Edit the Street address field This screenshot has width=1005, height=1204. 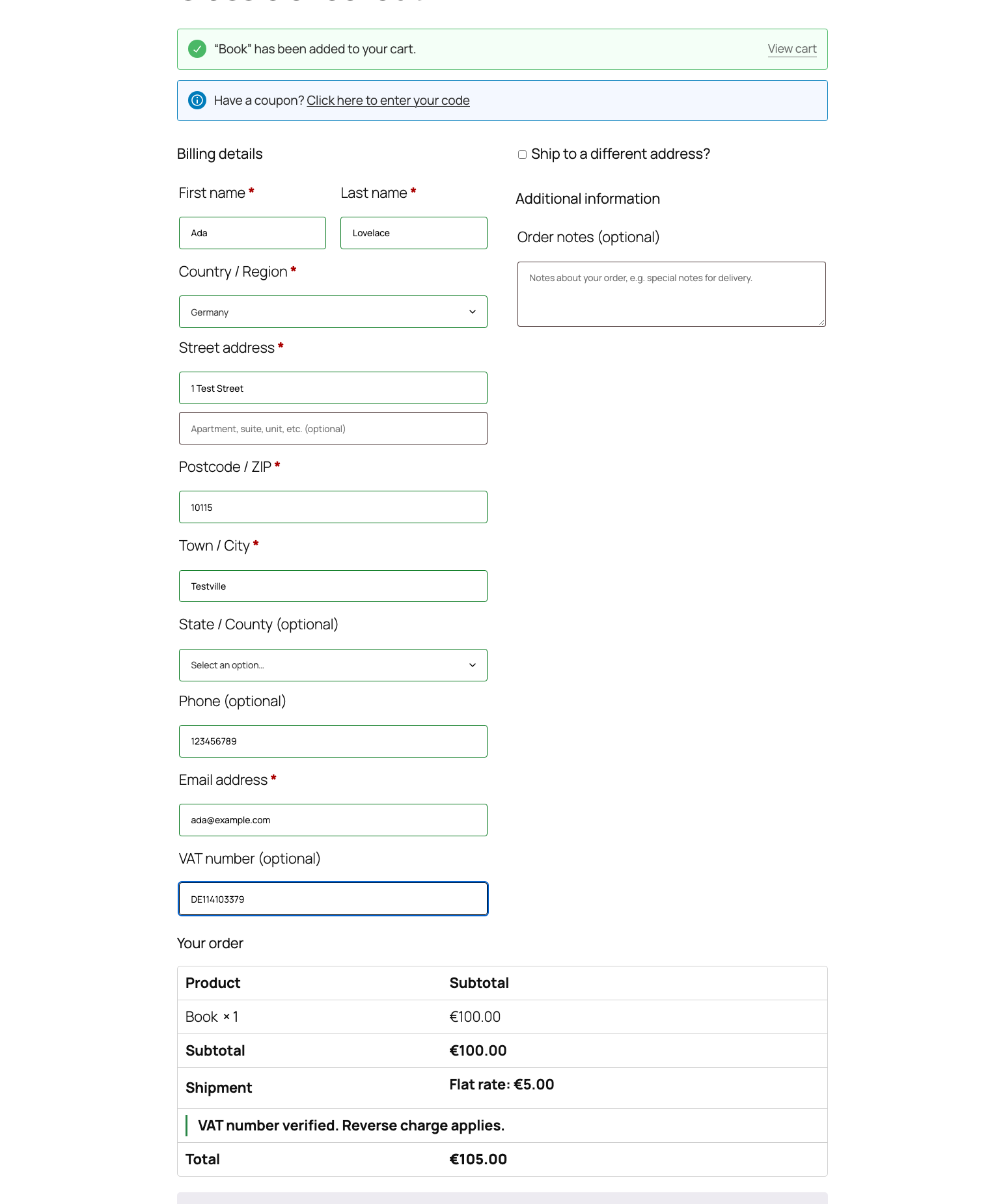[x=333, y=388]
